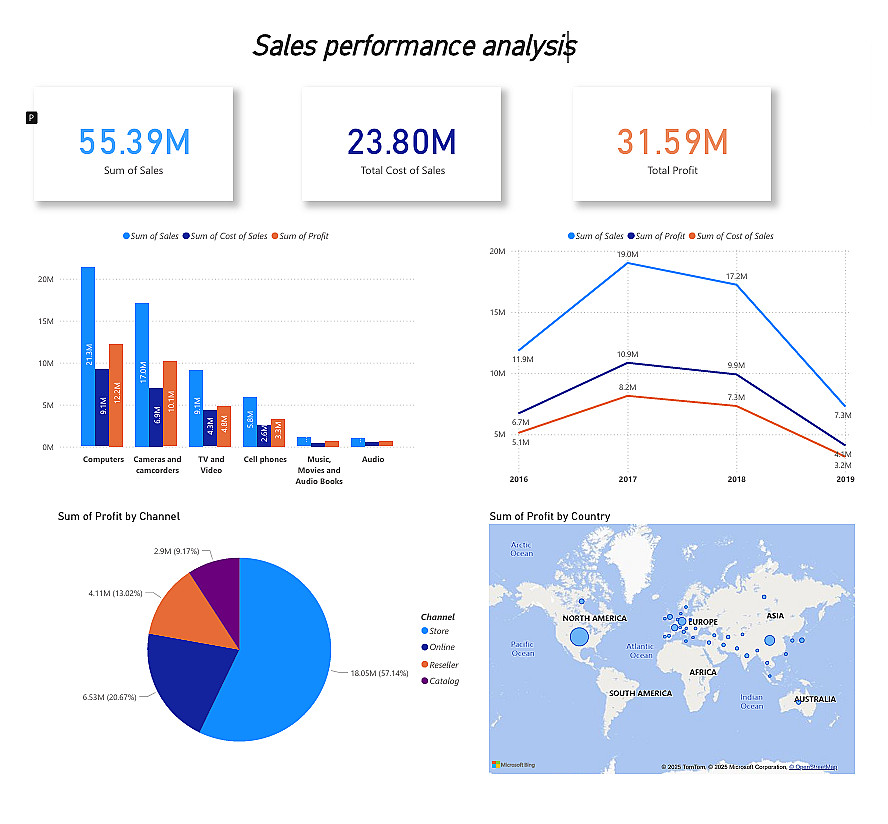Select the Online entry in the Channel legend
The width and height of the screenshot is (888, 824).
(x=438, y=647)
